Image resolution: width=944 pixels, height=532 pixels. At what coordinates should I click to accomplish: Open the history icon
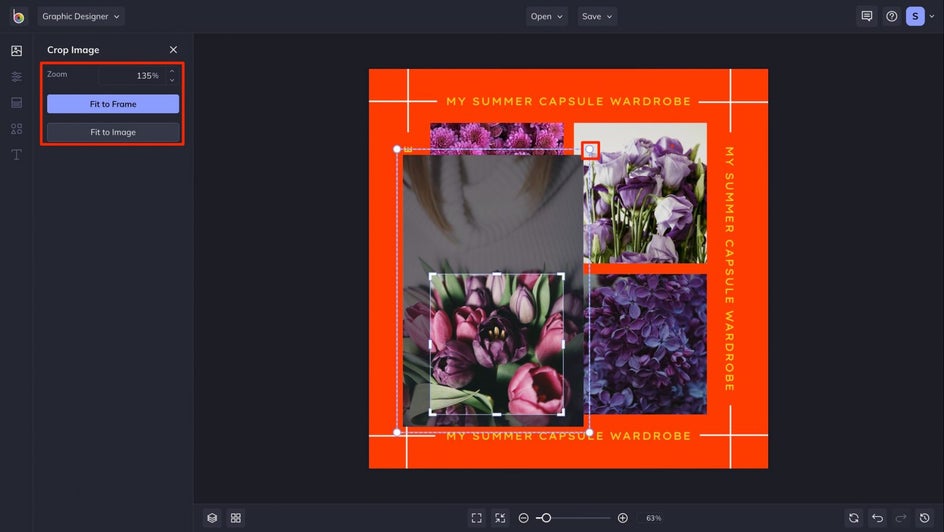(925, 518)
